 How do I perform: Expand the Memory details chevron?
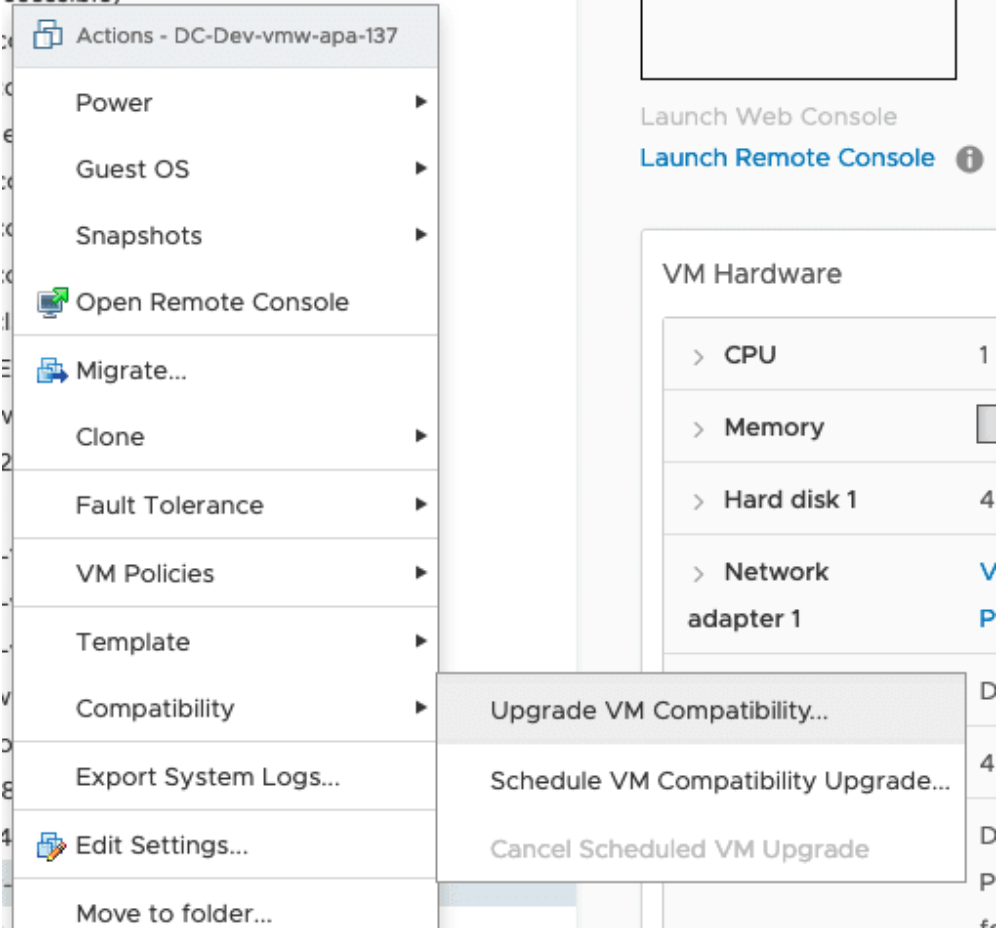[x=700, y=427]
